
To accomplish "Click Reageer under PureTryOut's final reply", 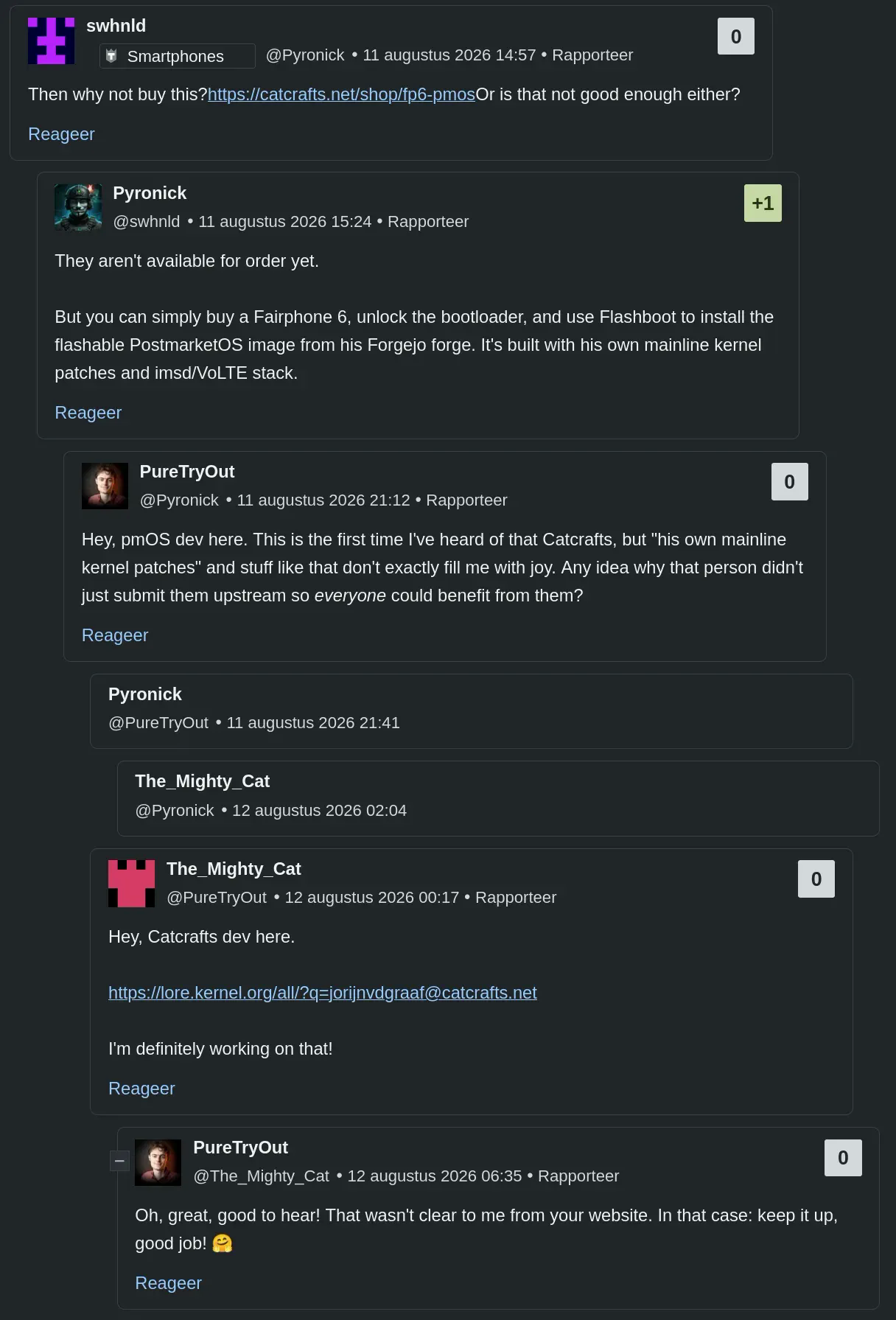I will coord(168,1283).
